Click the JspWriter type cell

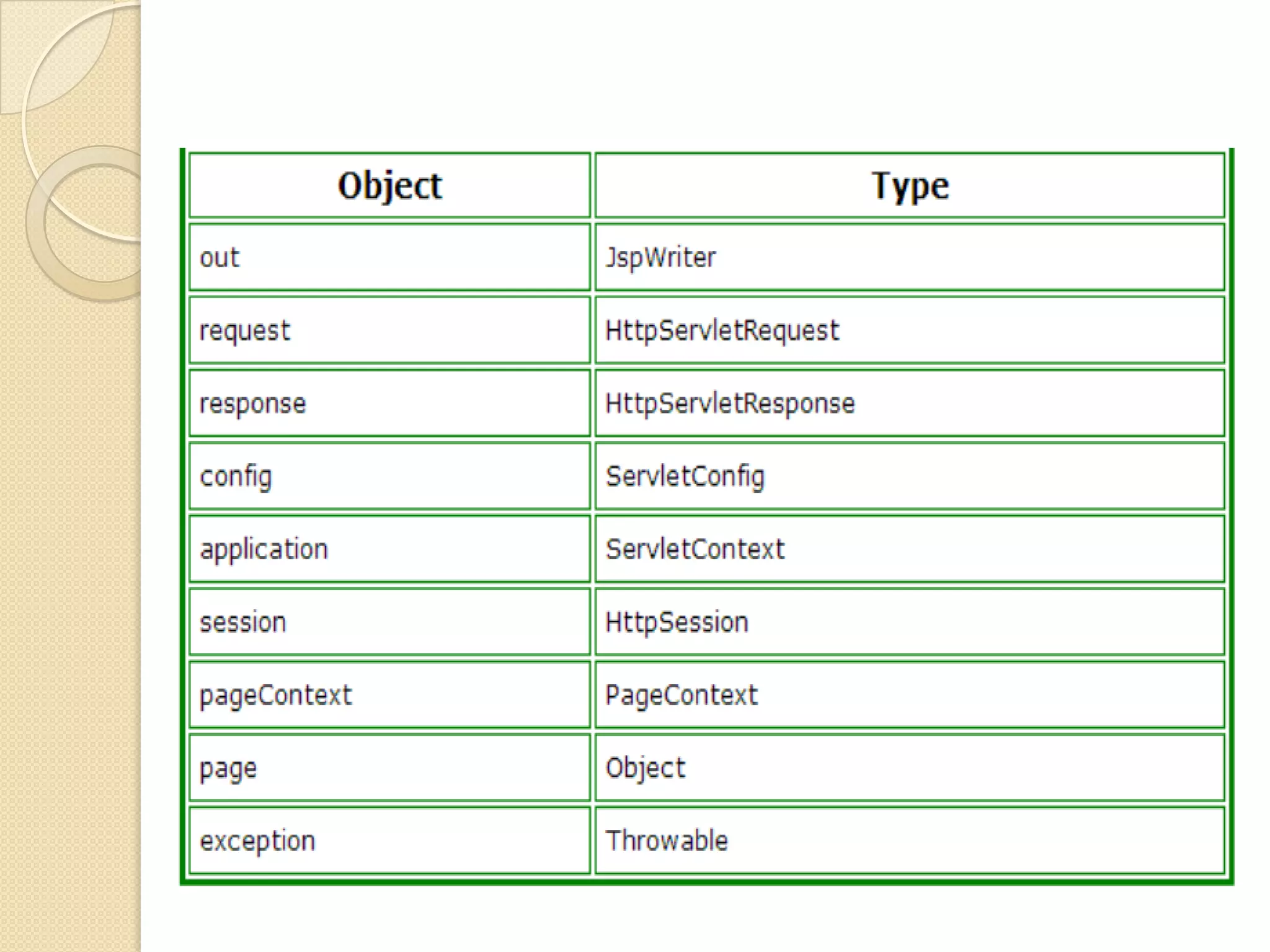point(660,258)
